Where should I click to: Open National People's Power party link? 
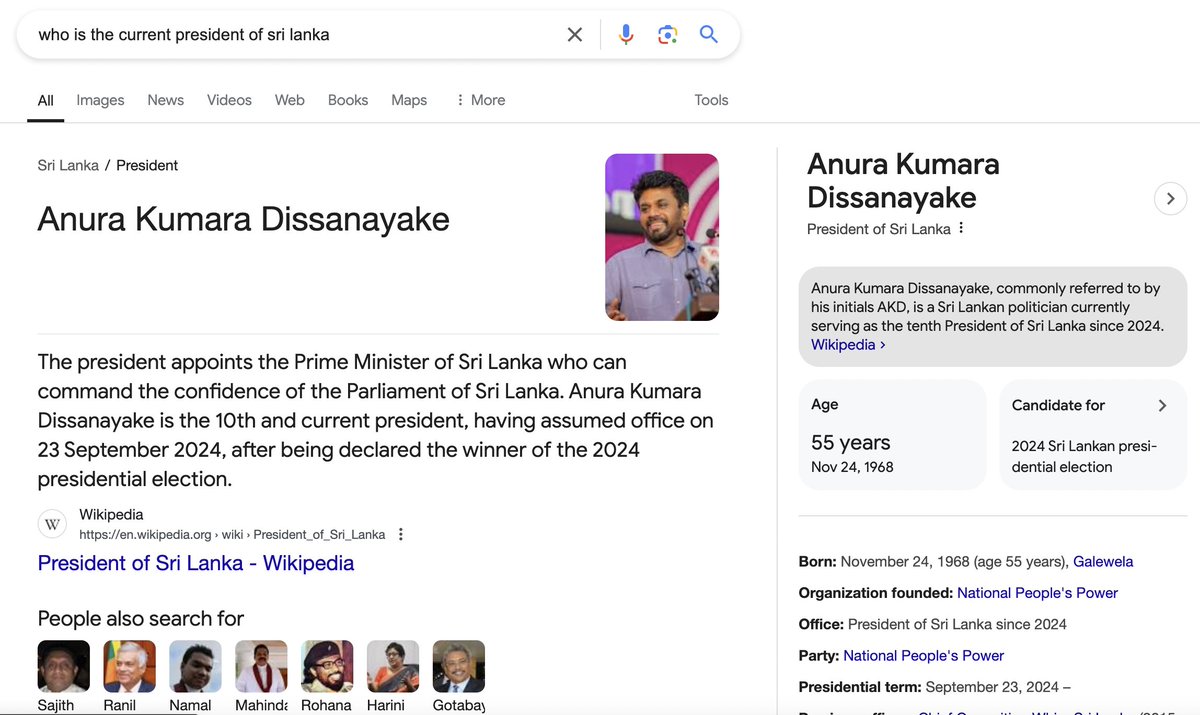coord(924,656)
